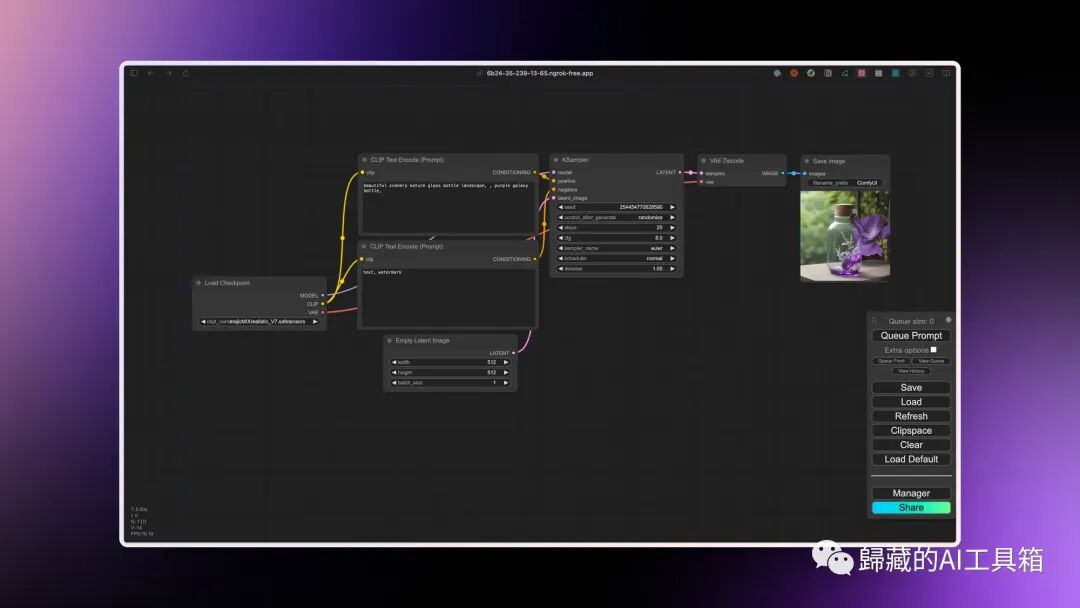Decrease height with its left arrow
The width and height of the screenshot is (1080, 608).
pyautogui.click(x=393, y=373)
